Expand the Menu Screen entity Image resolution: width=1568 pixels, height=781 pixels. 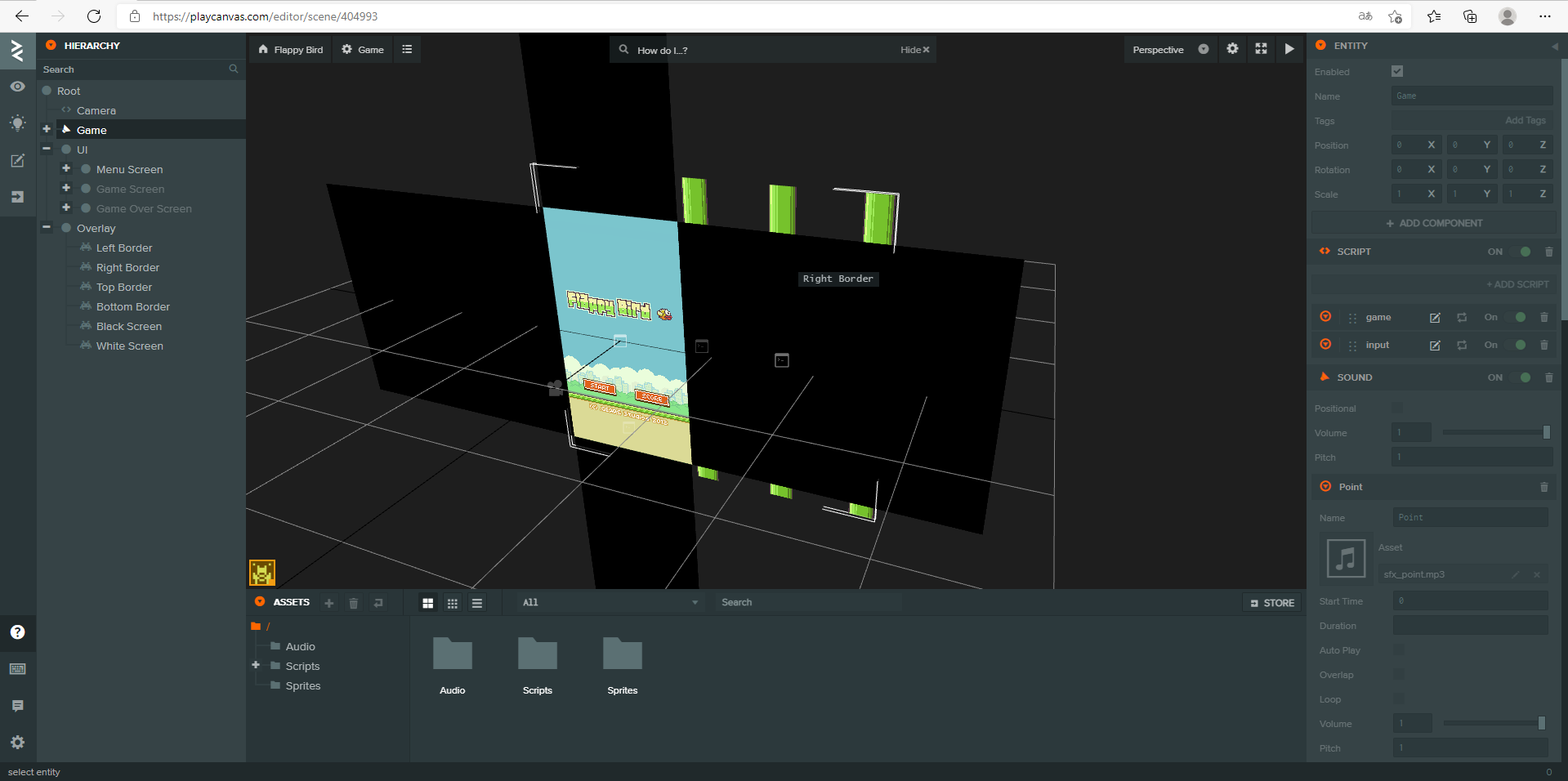click(66, 168)
